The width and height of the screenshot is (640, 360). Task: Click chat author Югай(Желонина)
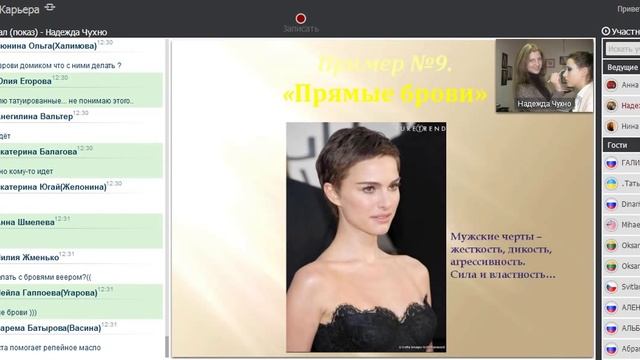click(53, 187)
